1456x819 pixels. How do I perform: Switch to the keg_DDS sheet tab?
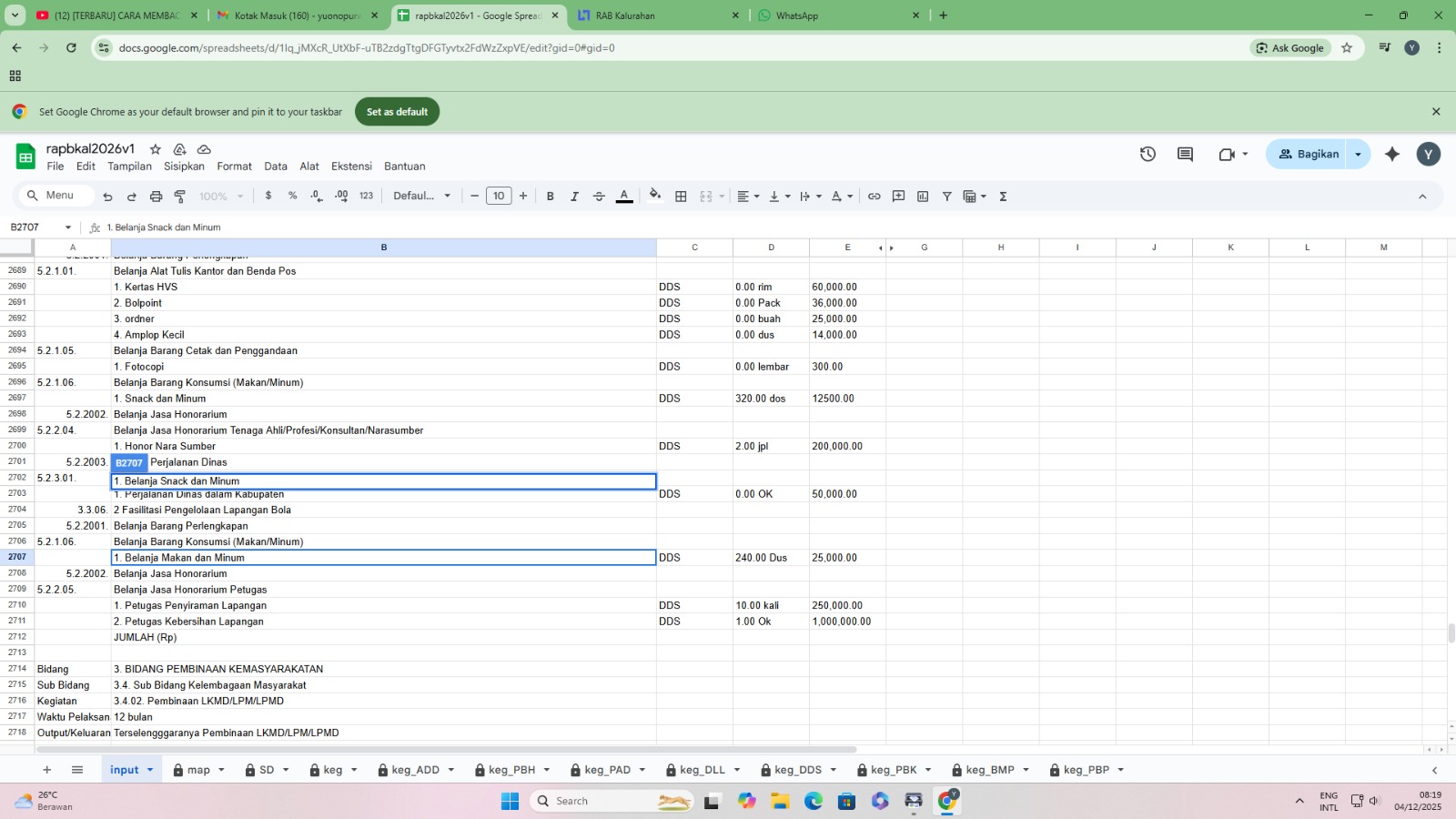pyautogui.click(x=797, y=770)
